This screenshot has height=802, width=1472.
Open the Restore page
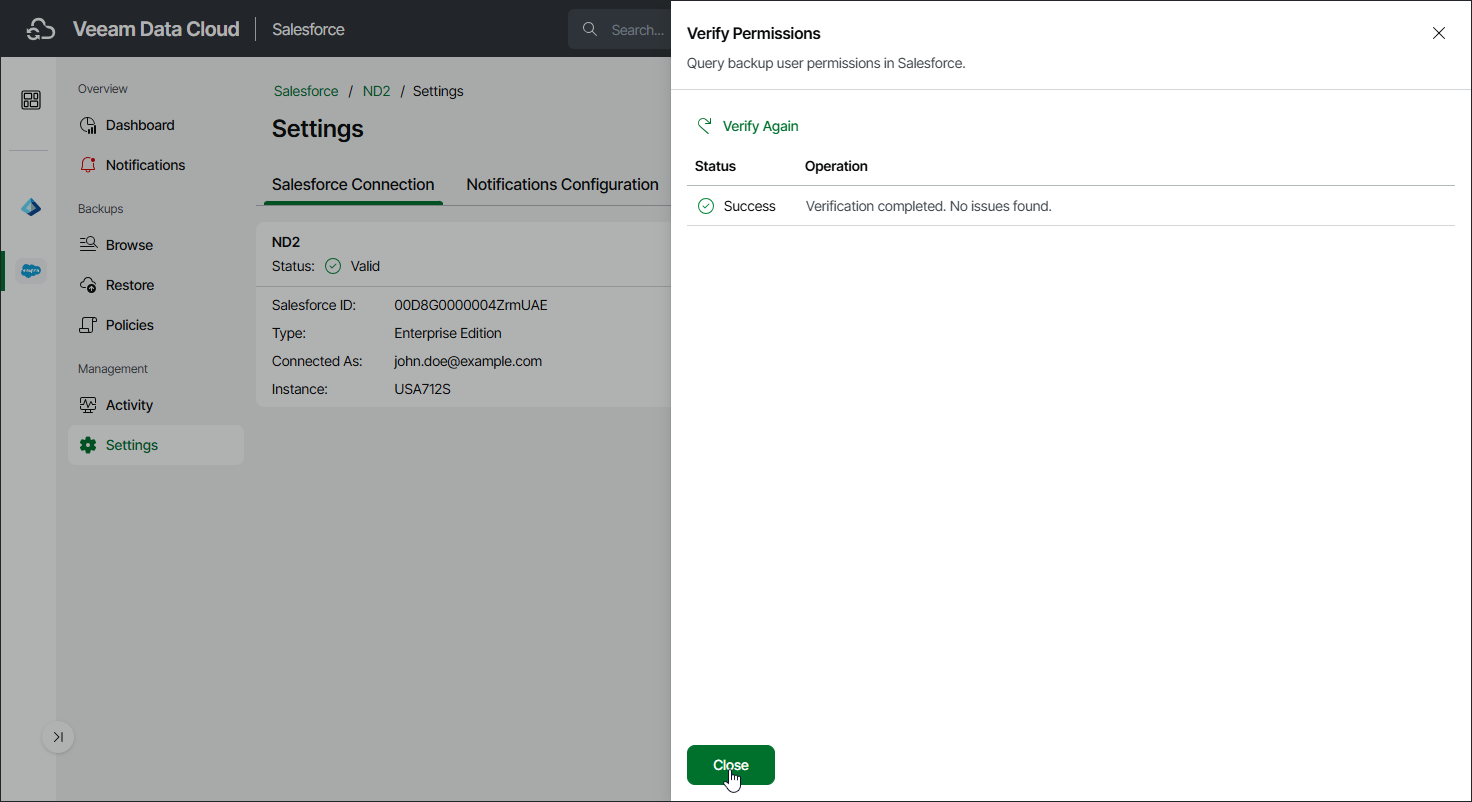(156, 285)
